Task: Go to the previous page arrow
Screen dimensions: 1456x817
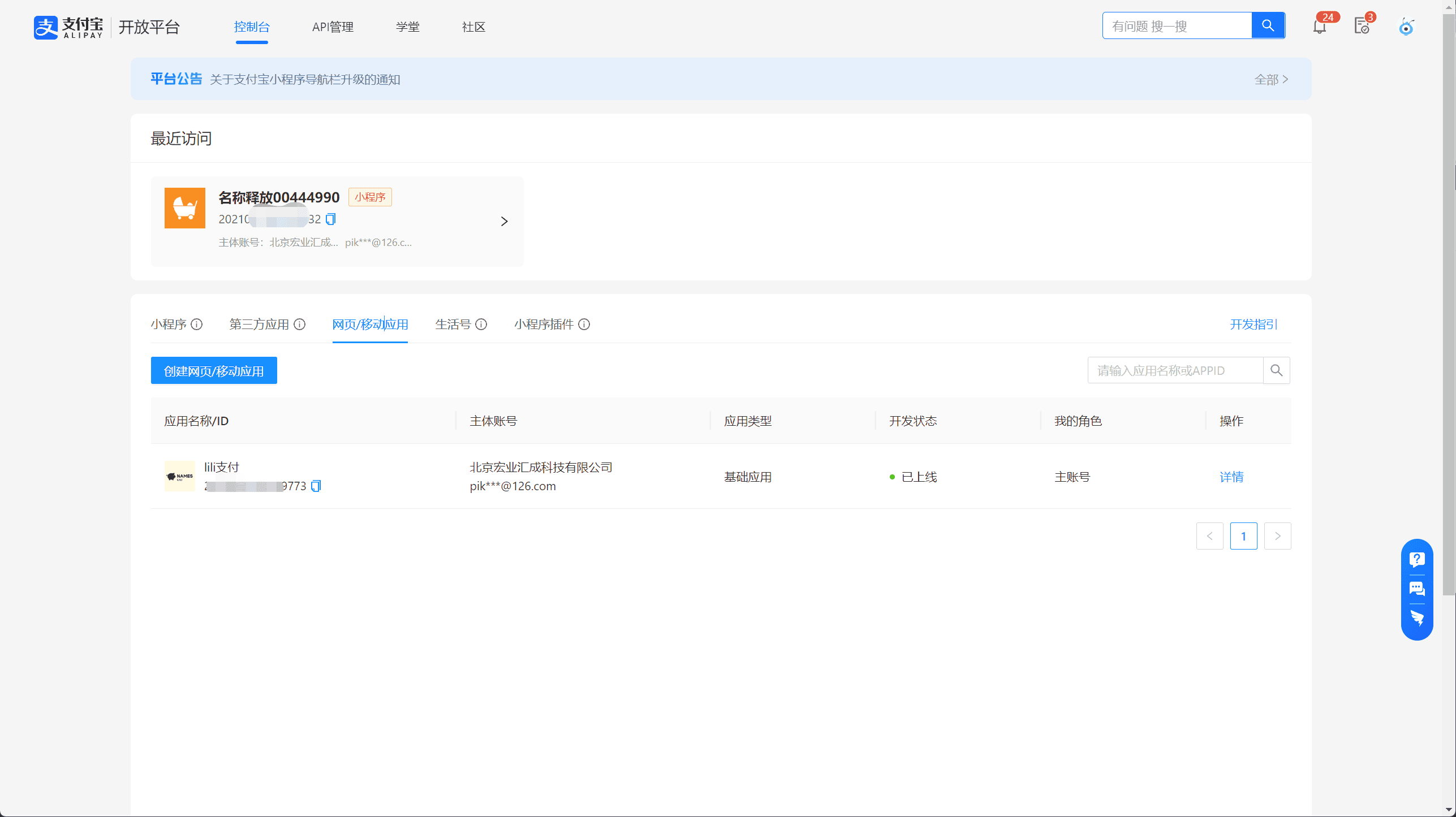Action: click(1209, 536)
